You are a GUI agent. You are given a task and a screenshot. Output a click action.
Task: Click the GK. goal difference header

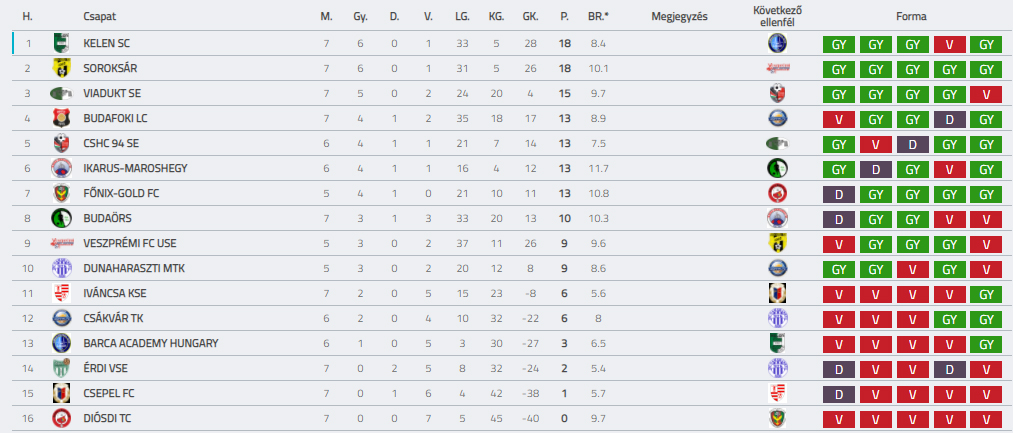pos(530,17)
